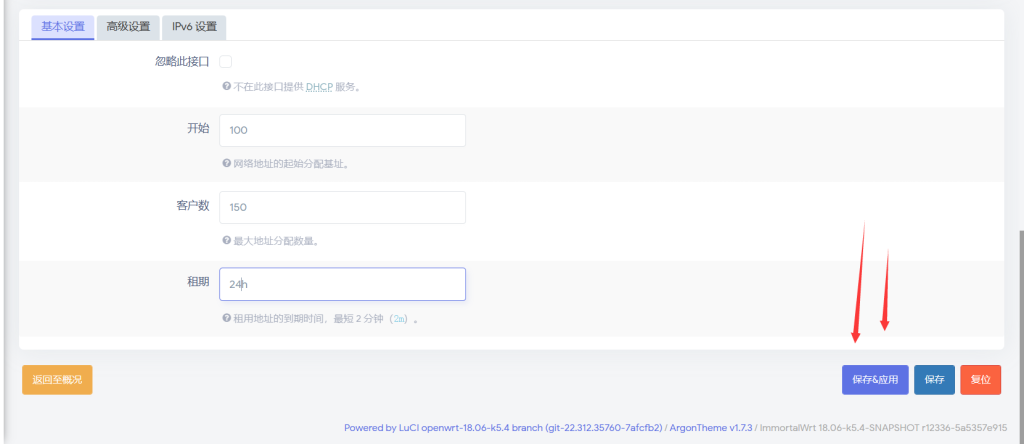The width and height of the screenshot is (1024, 444).
Task: Click into the 租期 field showing 24h
Action: 342,284
